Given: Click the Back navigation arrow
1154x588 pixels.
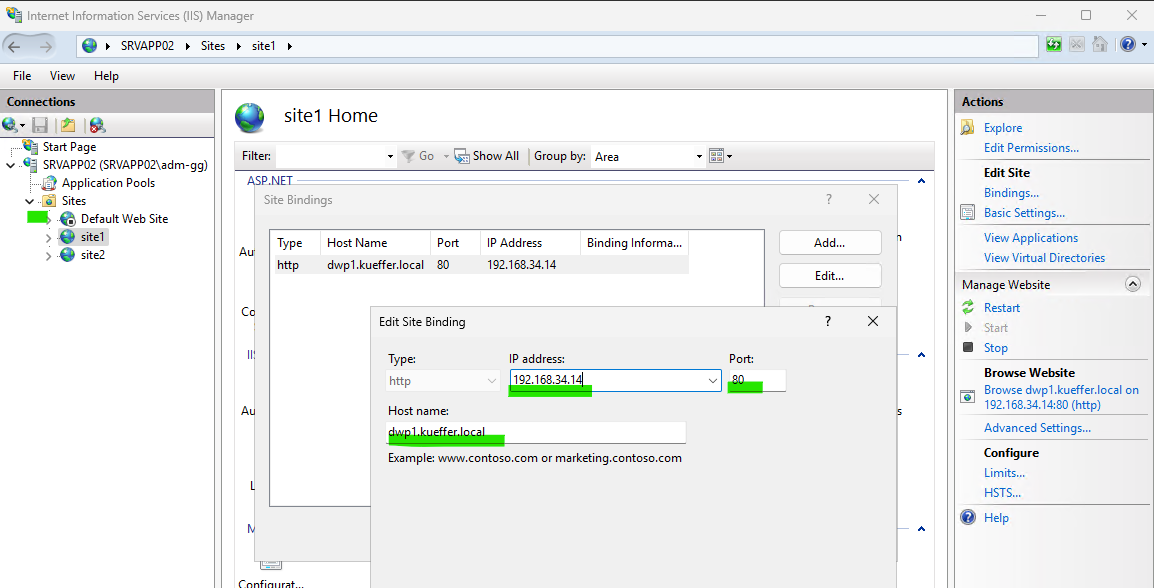Looking at the screenshot, I should [x=15, y=46].
